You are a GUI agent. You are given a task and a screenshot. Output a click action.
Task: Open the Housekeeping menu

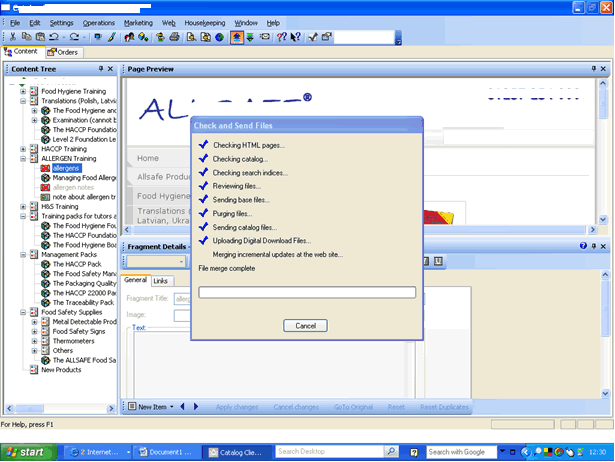point(205,22)
